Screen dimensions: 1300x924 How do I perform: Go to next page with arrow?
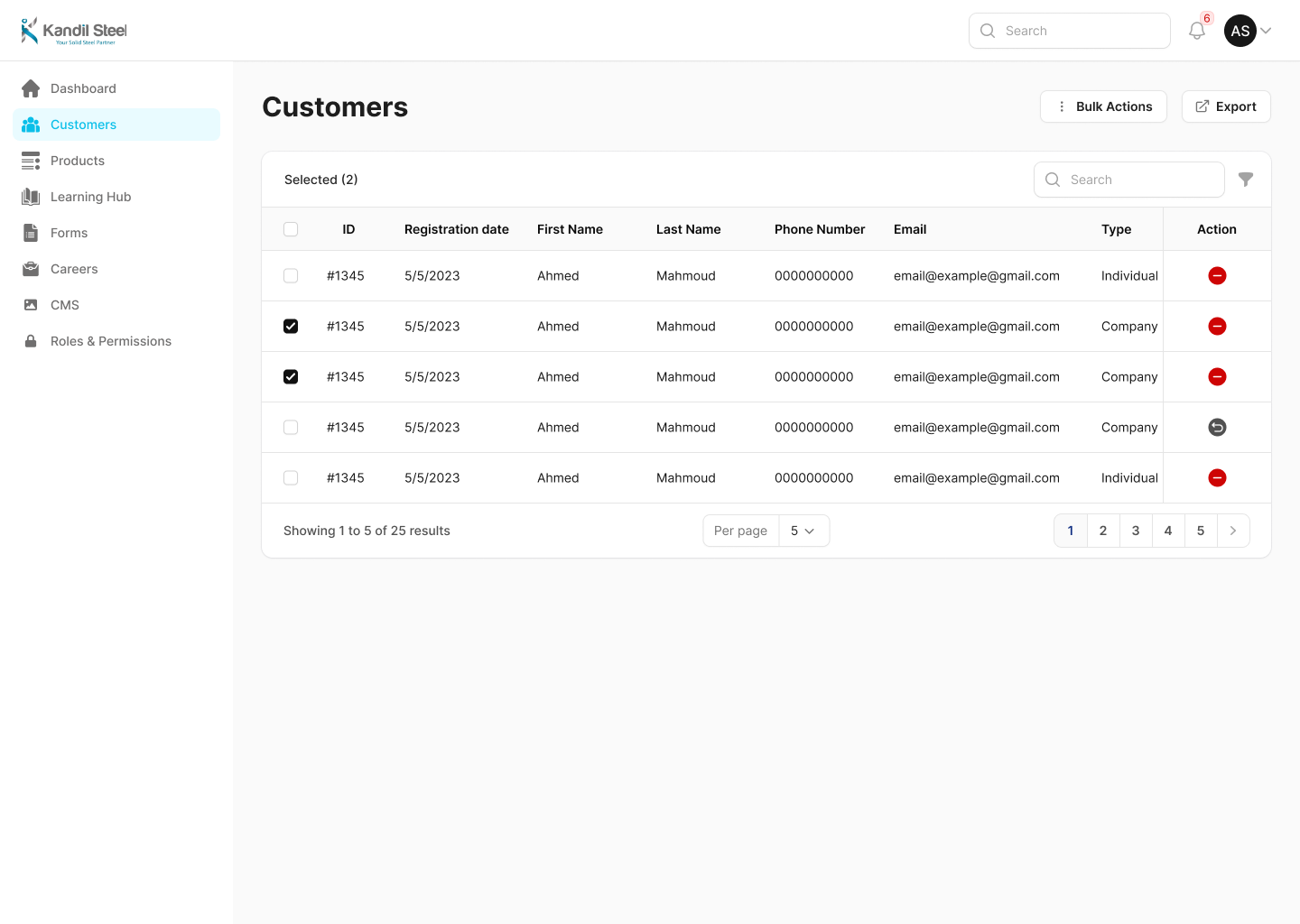[x=1233, y=531]
